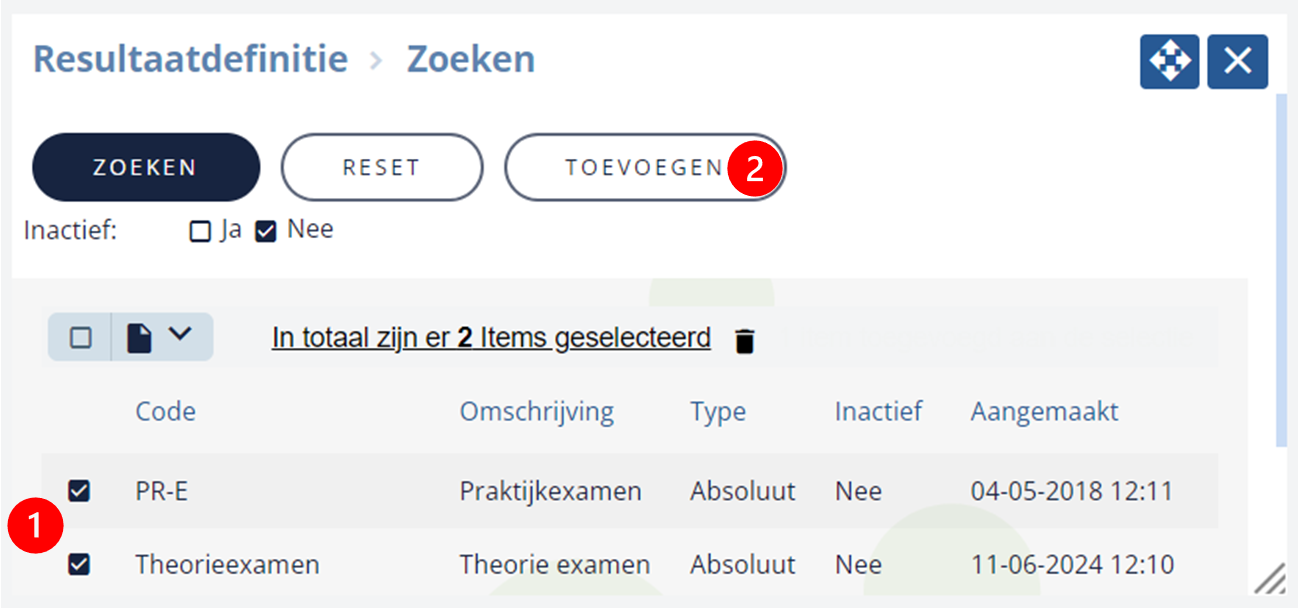Sort by the Aangemaakt column header

coord(1044,411)
